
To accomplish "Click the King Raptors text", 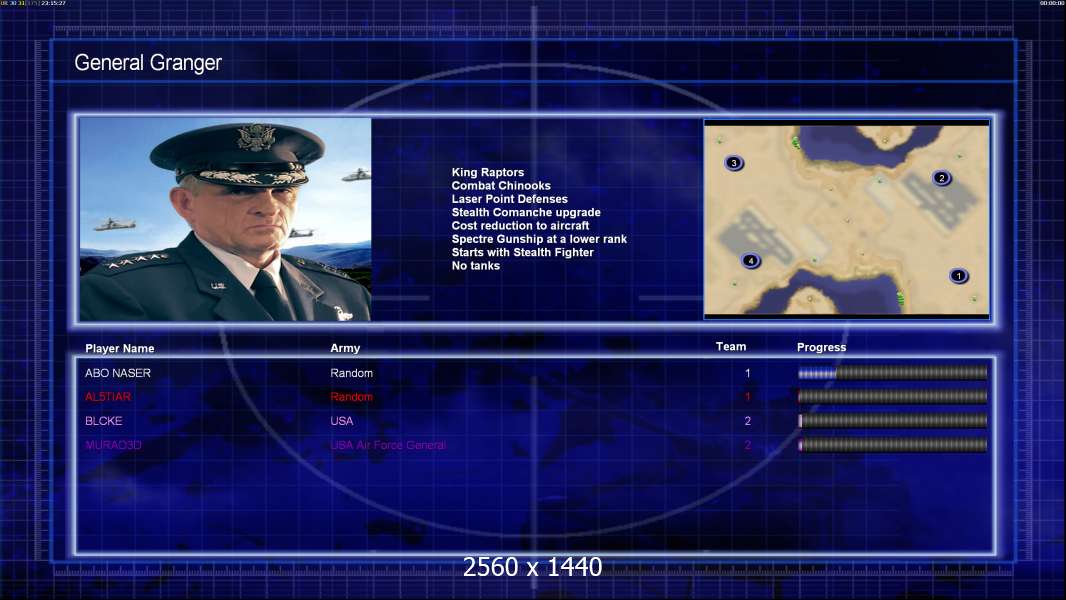I will point(487,173).
